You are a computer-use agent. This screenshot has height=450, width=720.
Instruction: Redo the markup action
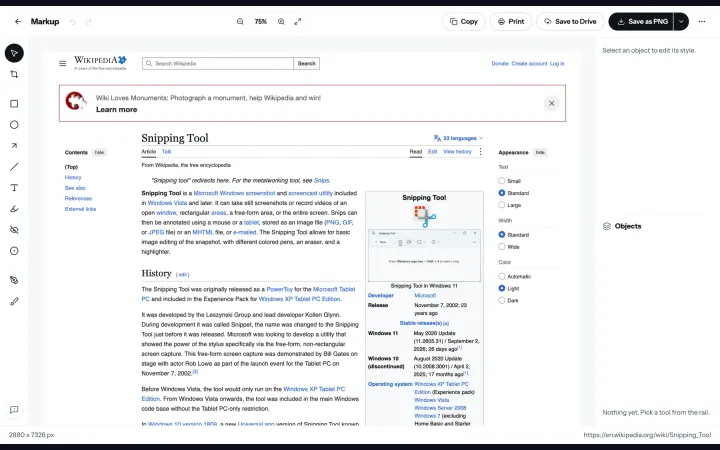click(x=89, y=22)
